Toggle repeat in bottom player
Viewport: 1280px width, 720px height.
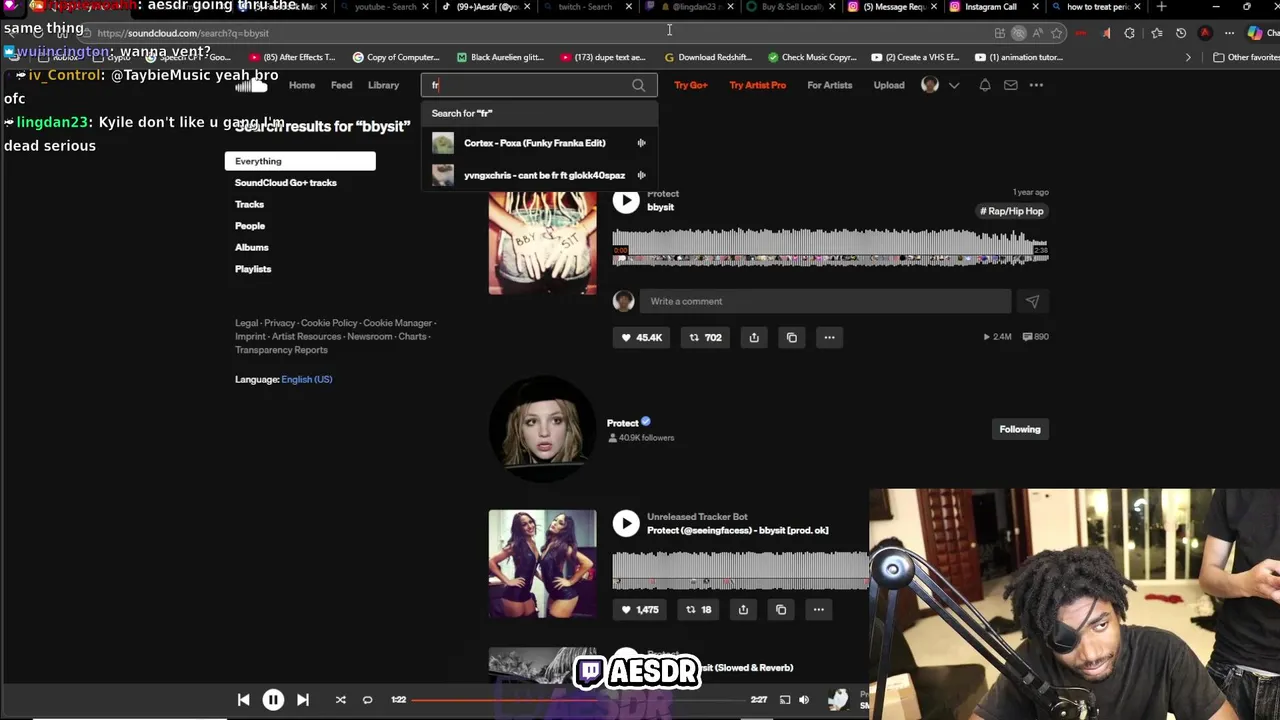pyautogui.click(x=367, y=700)
